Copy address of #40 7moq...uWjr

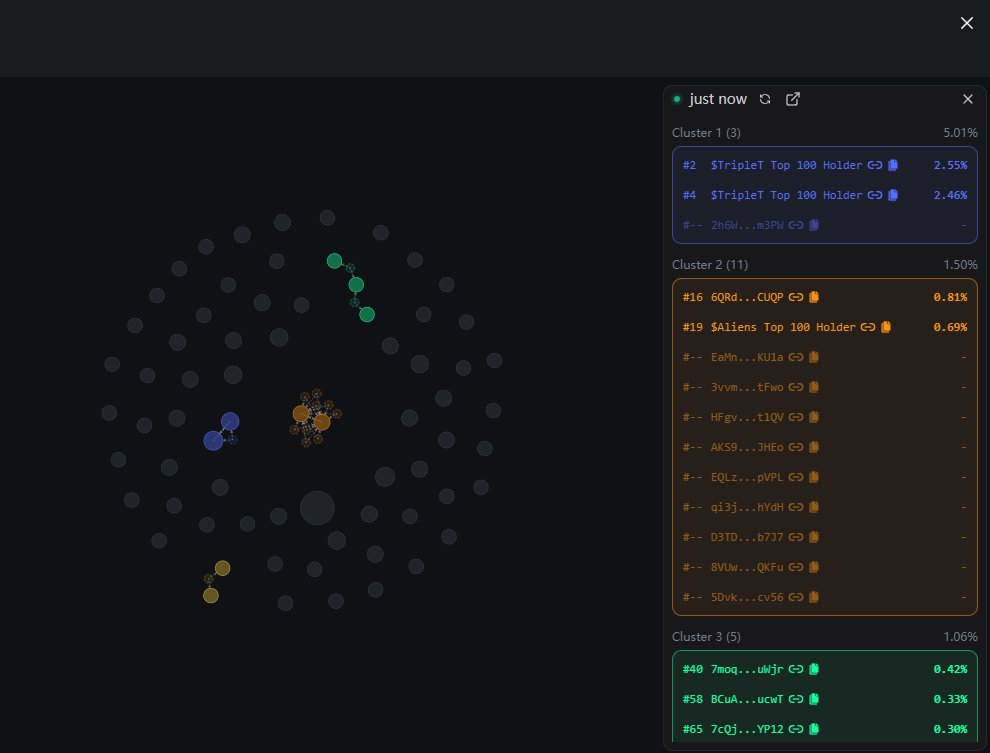812,669
